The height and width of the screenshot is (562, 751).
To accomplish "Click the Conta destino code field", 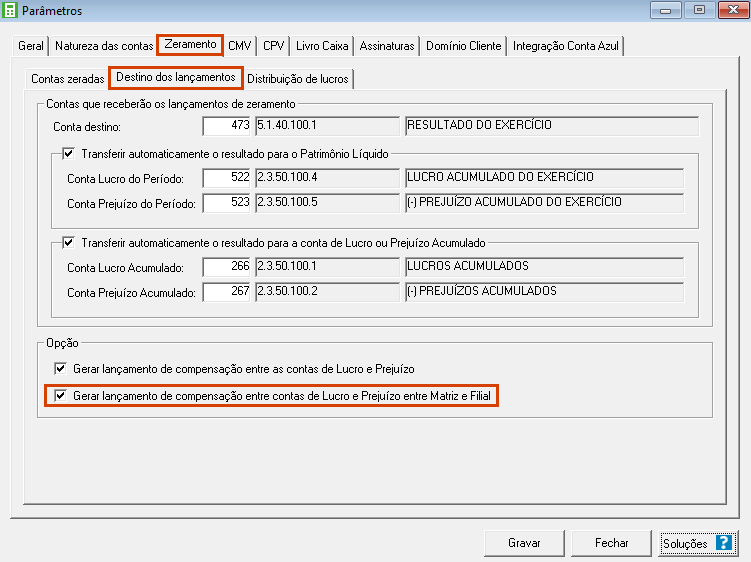I will point(227,126).
